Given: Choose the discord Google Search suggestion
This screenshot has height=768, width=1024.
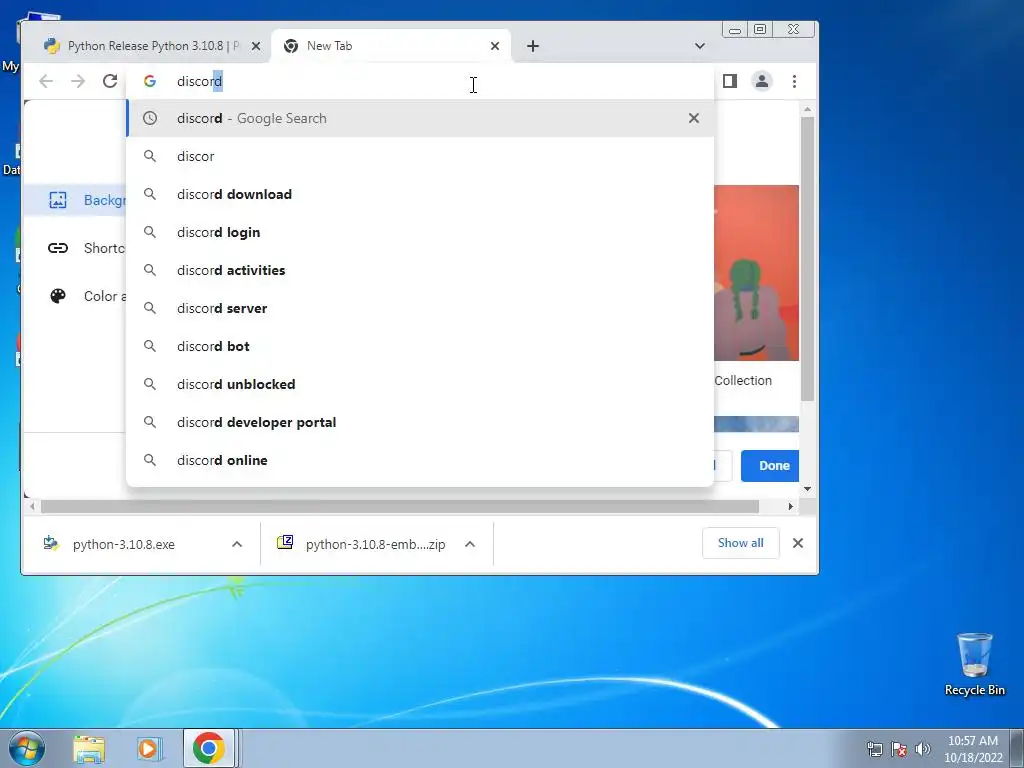Looking at the screenshot, I should [420, 118].
